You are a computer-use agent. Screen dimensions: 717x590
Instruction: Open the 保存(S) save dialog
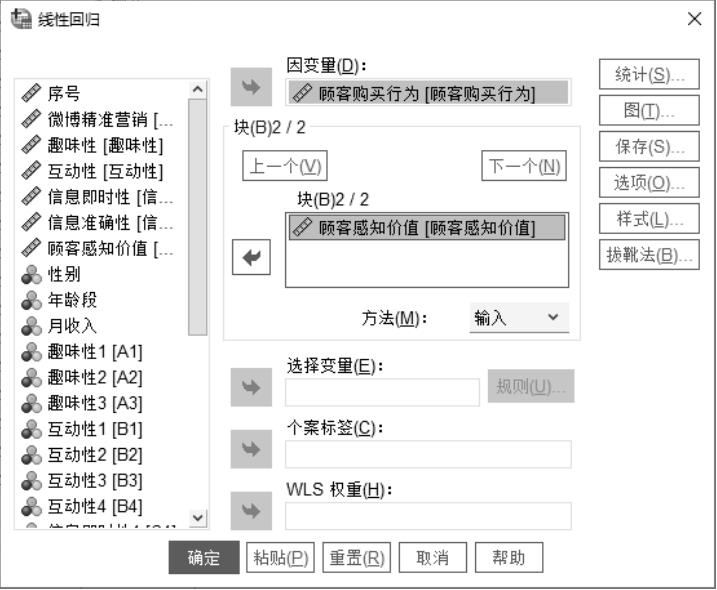pyautogui.click(x=649, y=146)
